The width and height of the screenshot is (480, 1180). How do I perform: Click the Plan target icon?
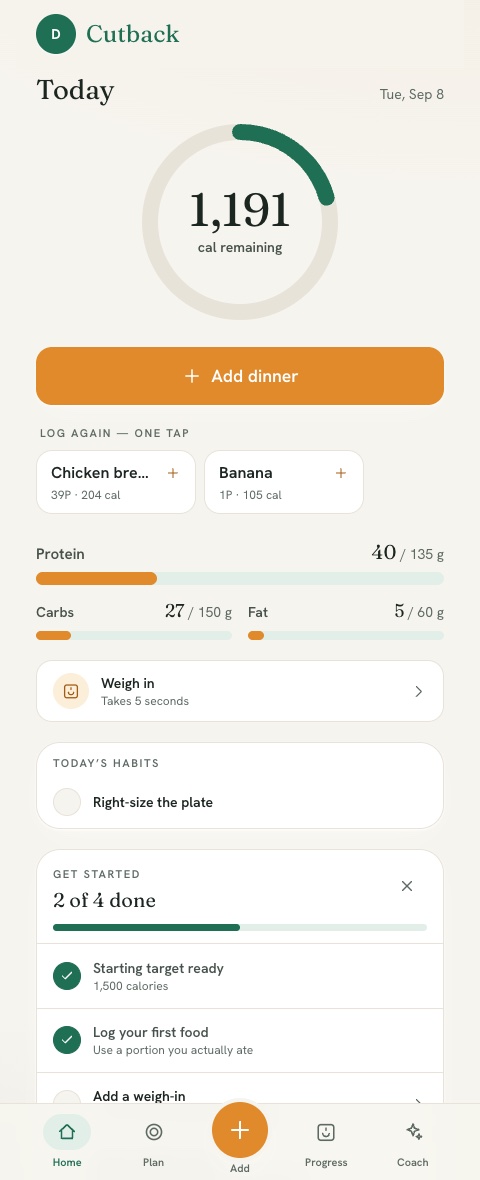click(x=153, y=1132)
